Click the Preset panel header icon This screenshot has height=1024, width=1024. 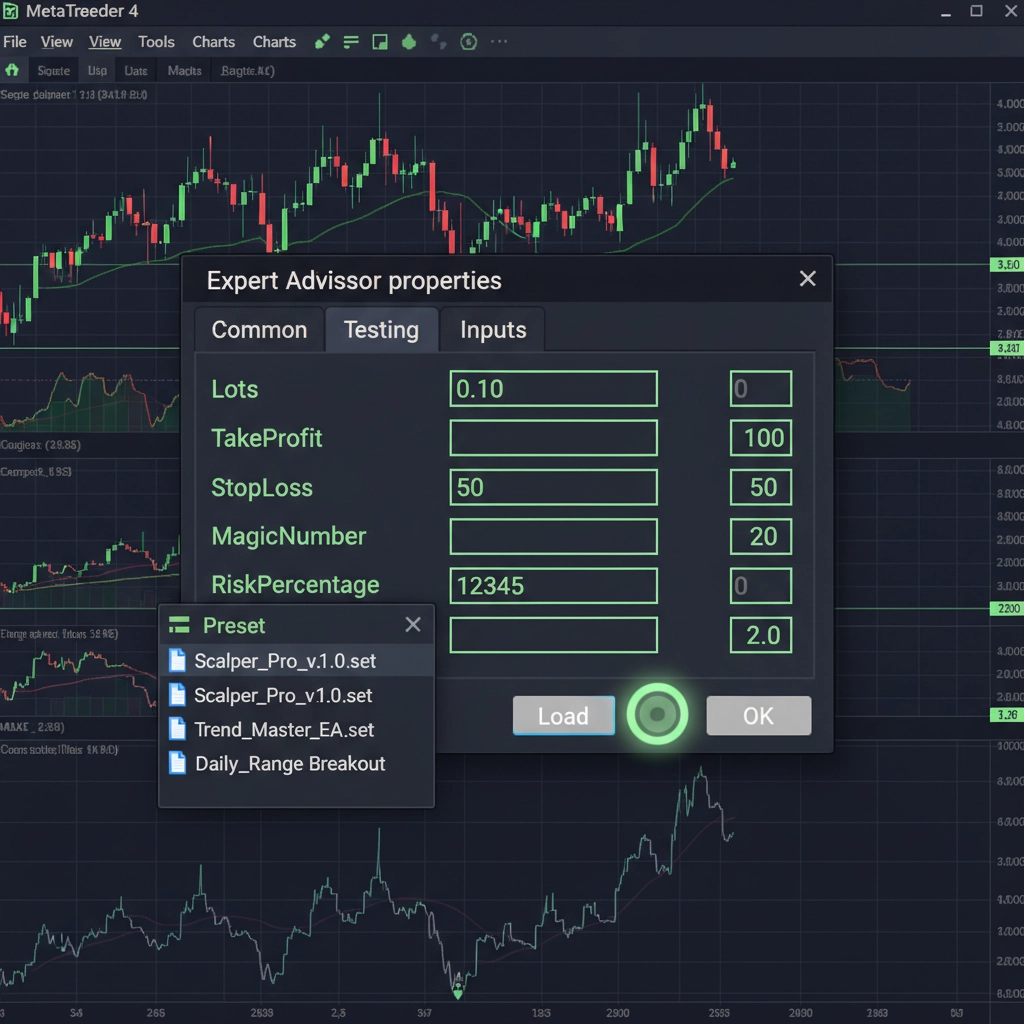click(180, 626)
